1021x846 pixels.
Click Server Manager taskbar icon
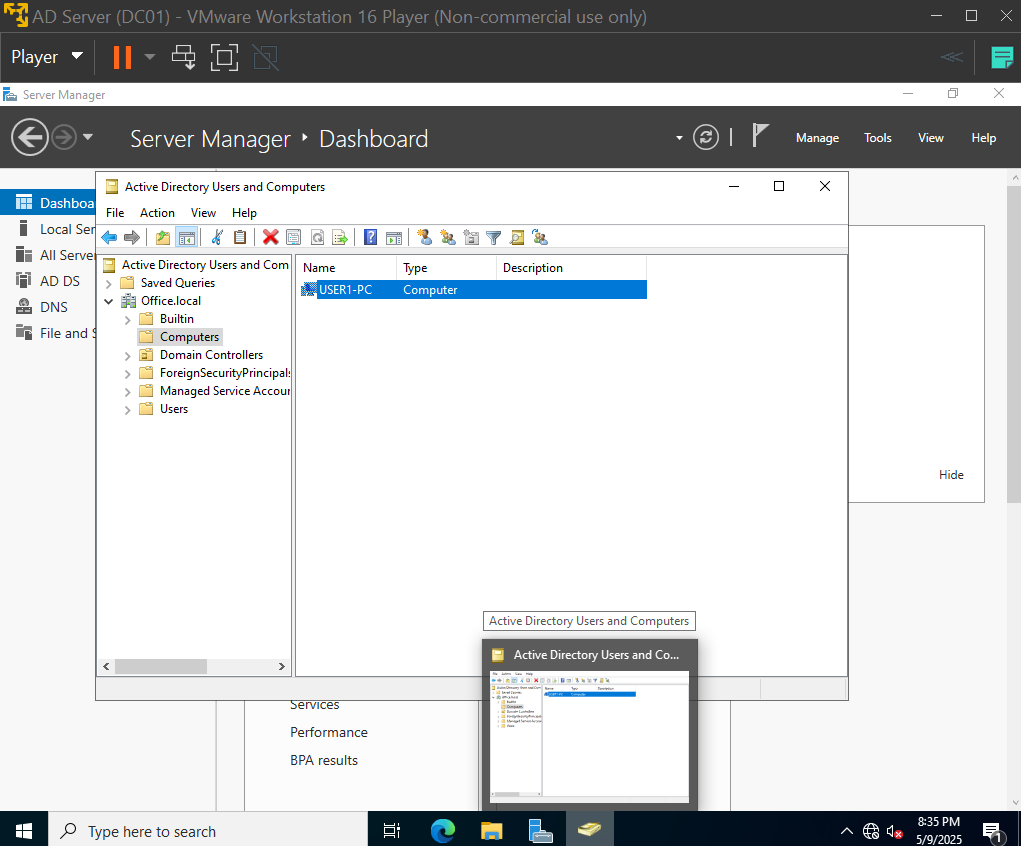pyautogui.click(x=540, y=831)
